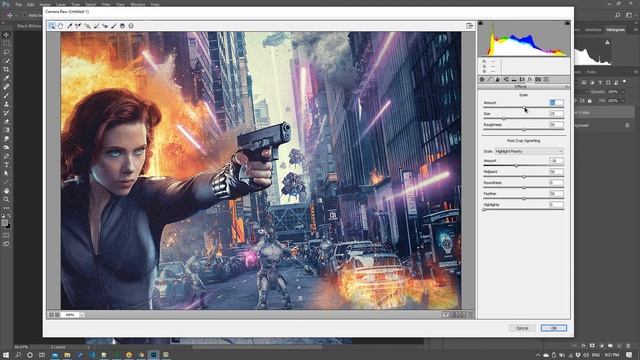Switch to the Basic panel tab
The width and height of the screenshot is (640, 360).
pyautogui.click(x=482, y=80)
